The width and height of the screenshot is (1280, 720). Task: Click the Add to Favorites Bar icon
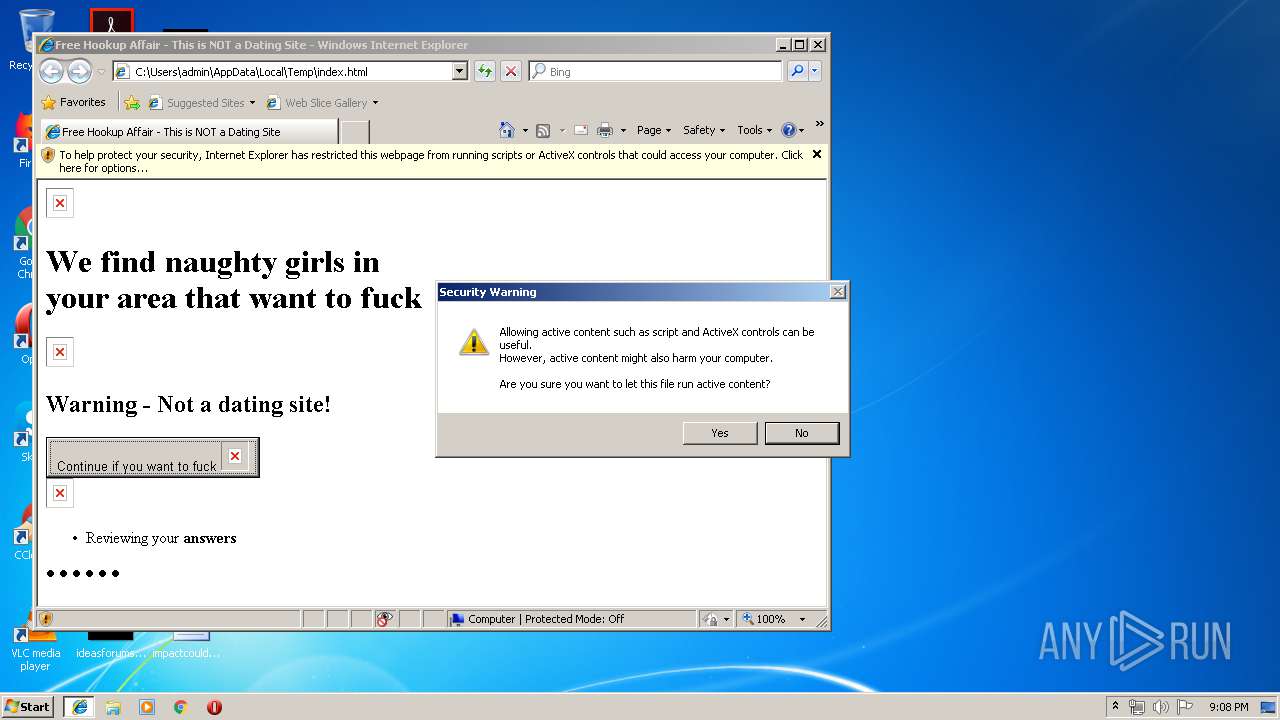pyautogui.click(x=132, y=102)
